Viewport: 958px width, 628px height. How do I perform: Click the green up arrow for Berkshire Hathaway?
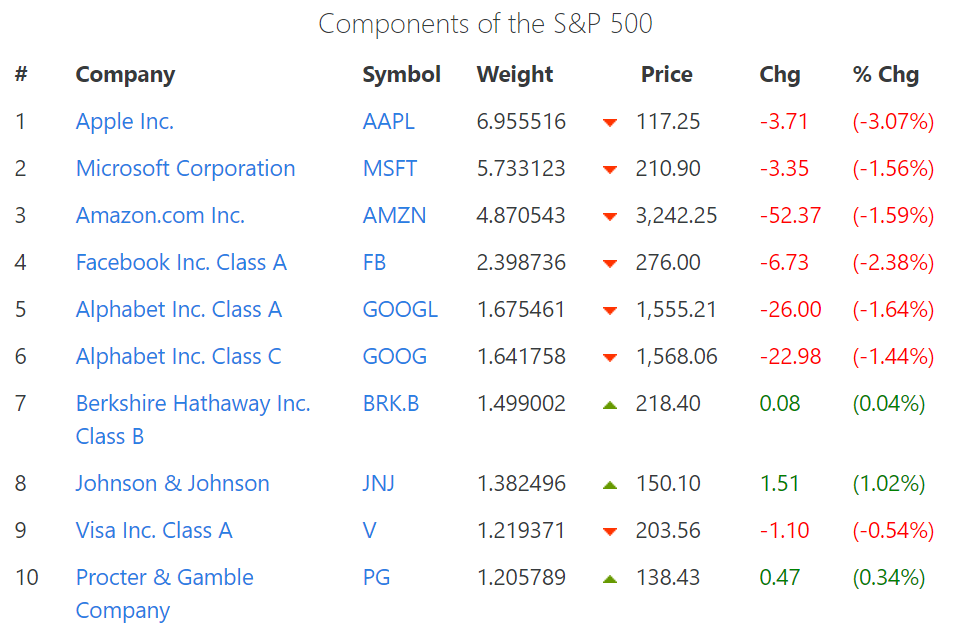coord(610,405)
